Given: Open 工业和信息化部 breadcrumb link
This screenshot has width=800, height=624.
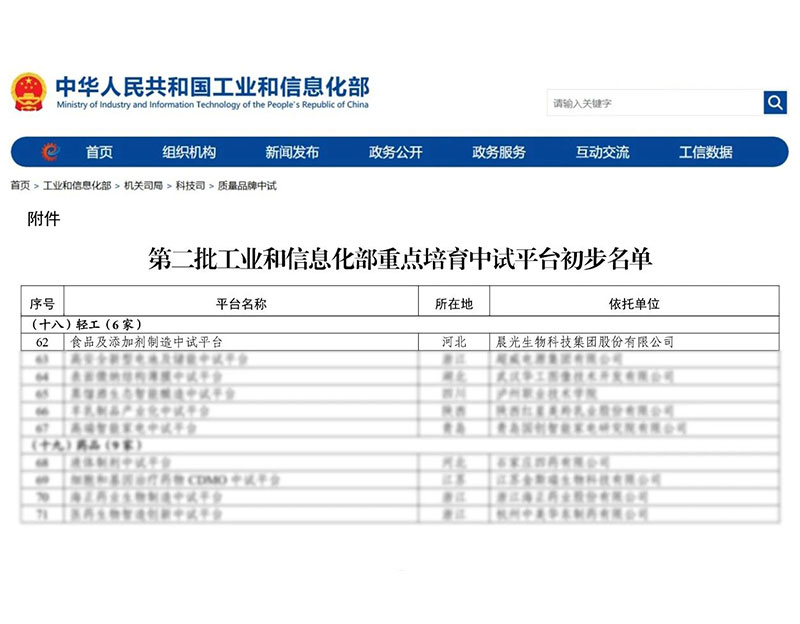Looking at the screenshot, I should point(77,185).
